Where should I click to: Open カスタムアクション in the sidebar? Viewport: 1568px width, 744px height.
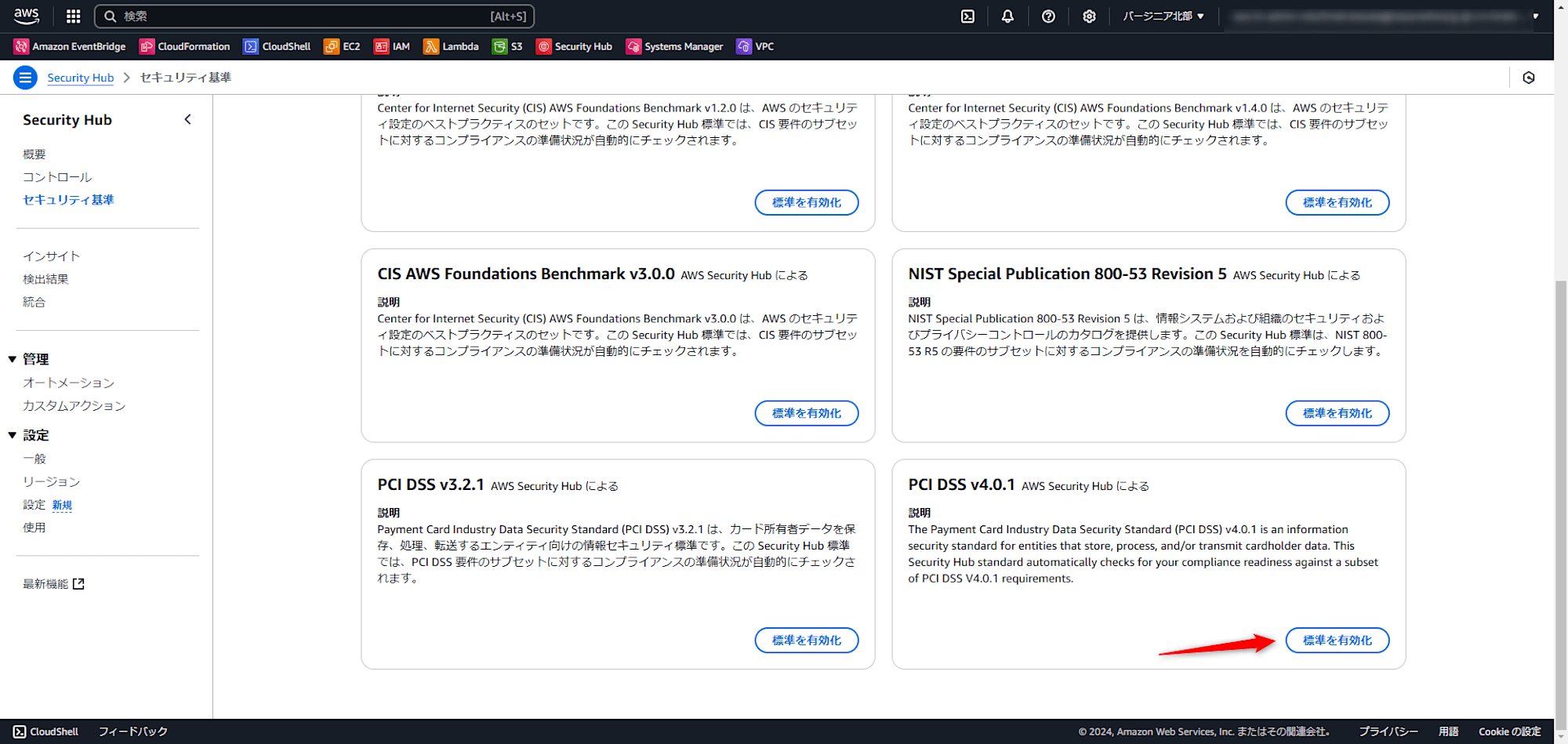74,405
